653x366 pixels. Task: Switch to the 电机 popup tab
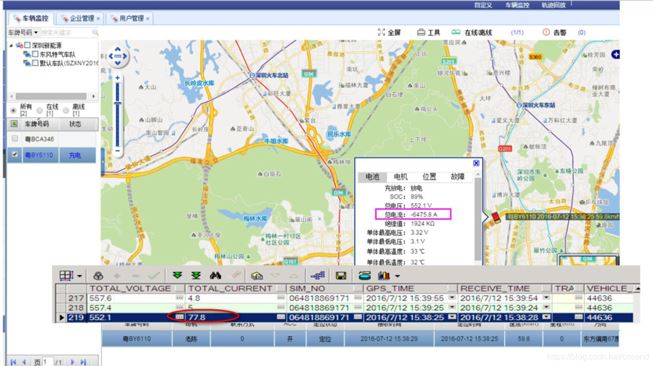pos(401,177)
